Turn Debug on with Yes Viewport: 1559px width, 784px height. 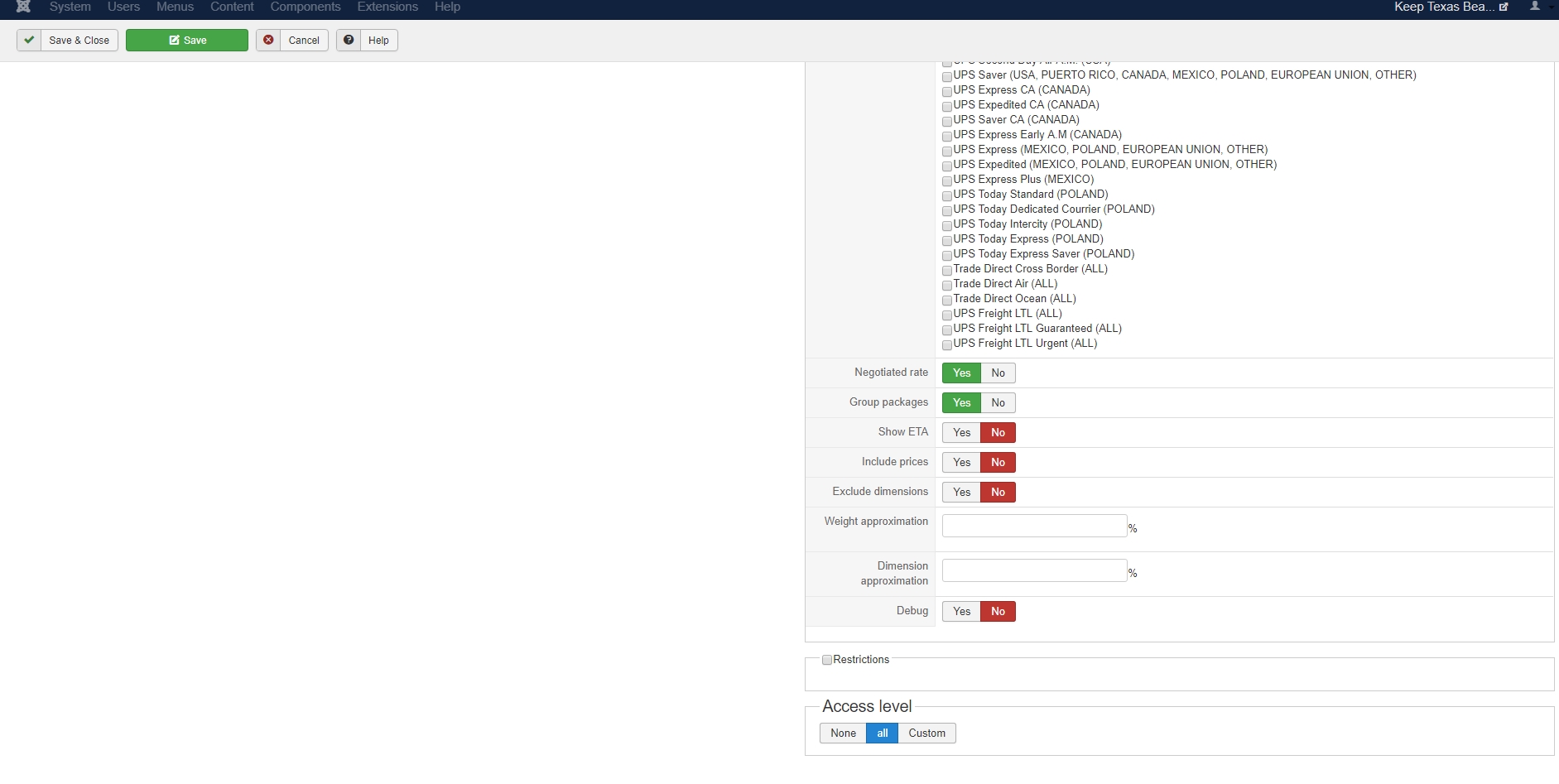click(961, 612)
